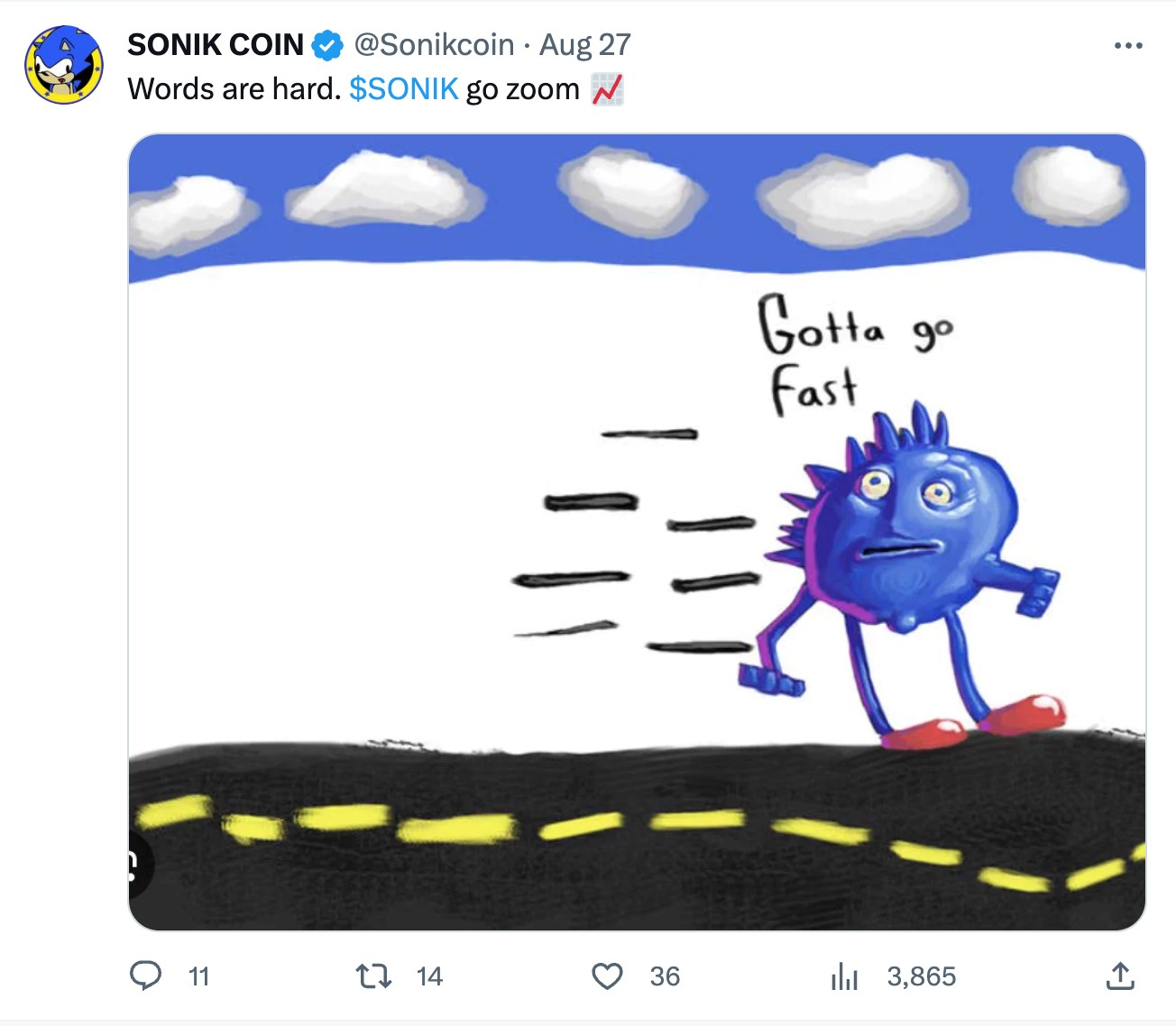
Task: Like the tweet with the heart icon
Action: point(607,976)
